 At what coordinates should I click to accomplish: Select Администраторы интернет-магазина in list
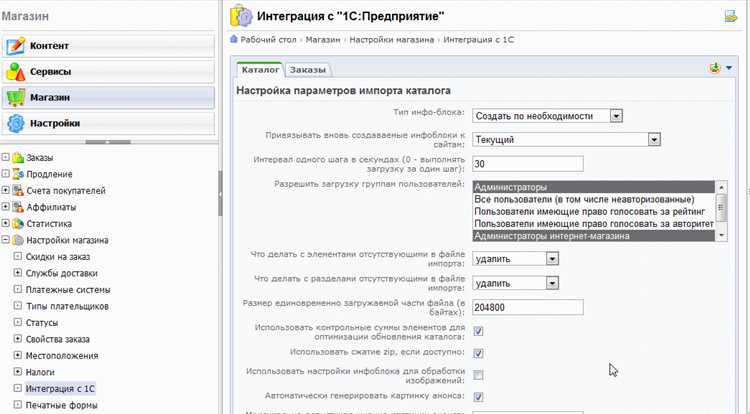pyautogui.click(x=594, y=236)
